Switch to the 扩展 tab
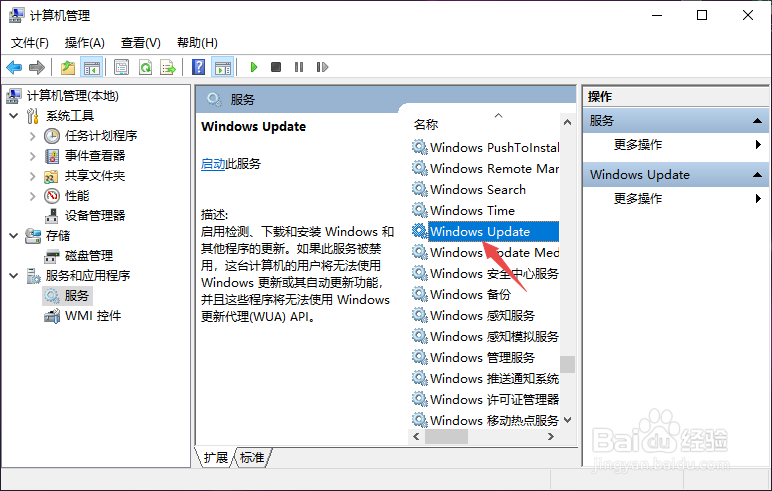Screen dimensions: 772x491 [x=216, y=458]
